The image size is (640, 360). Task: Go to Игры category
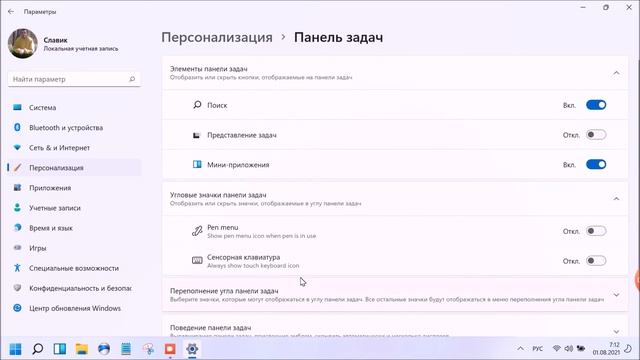click(x=74, y=248)
